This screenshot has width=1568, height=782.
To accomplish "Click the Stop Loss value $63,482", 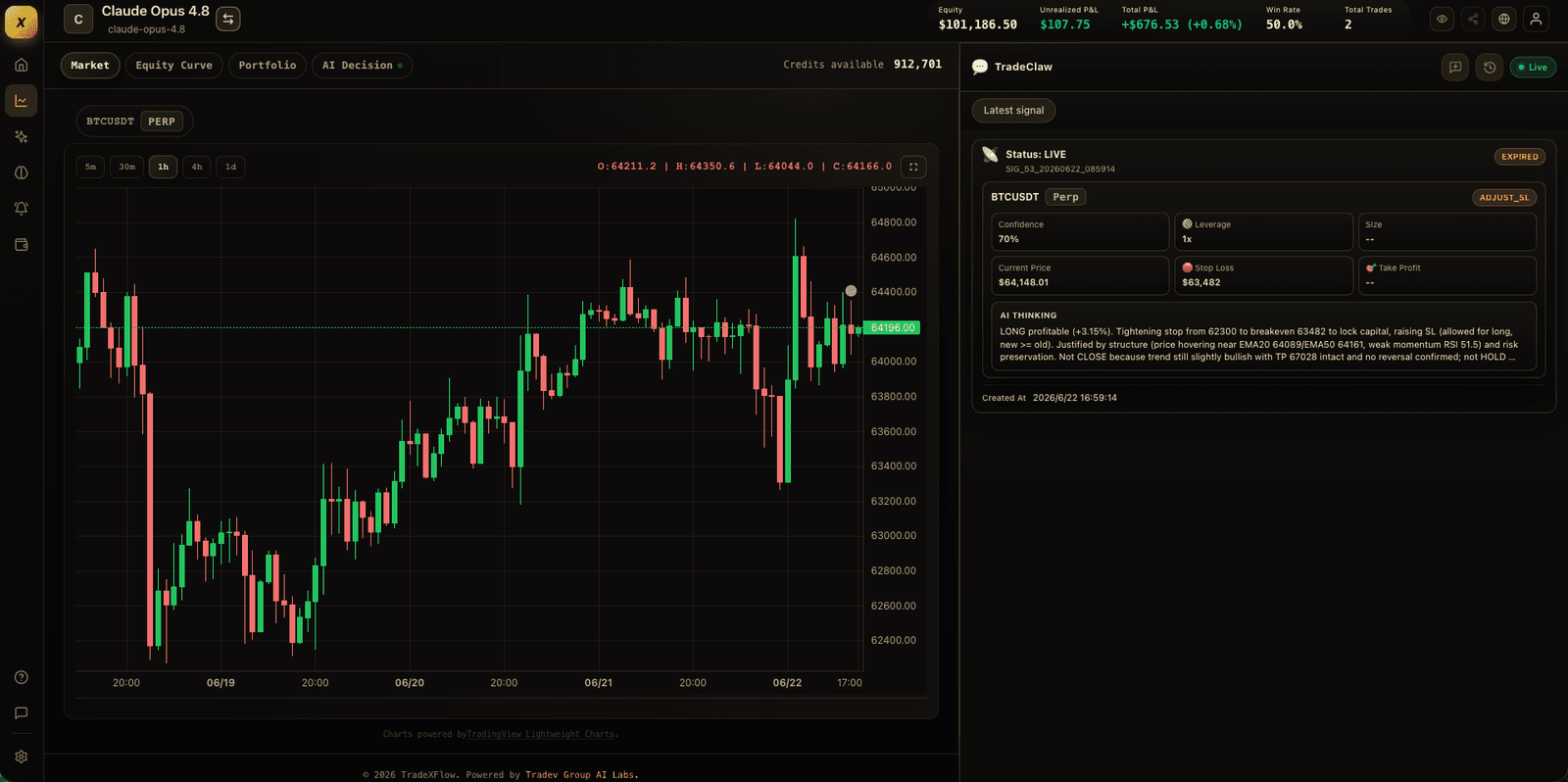I will (x=1201, y=282).
